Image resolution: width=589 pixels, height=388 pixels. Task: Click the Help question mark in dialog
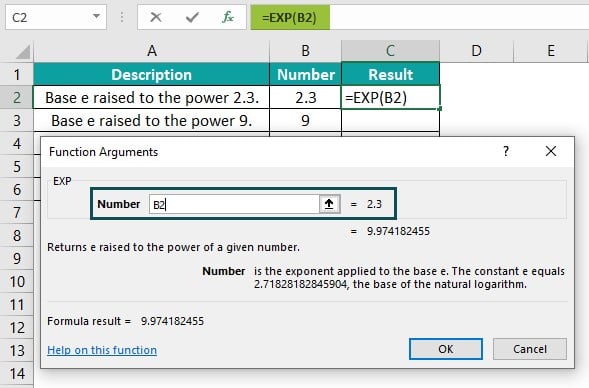click(x=506, y=151)
